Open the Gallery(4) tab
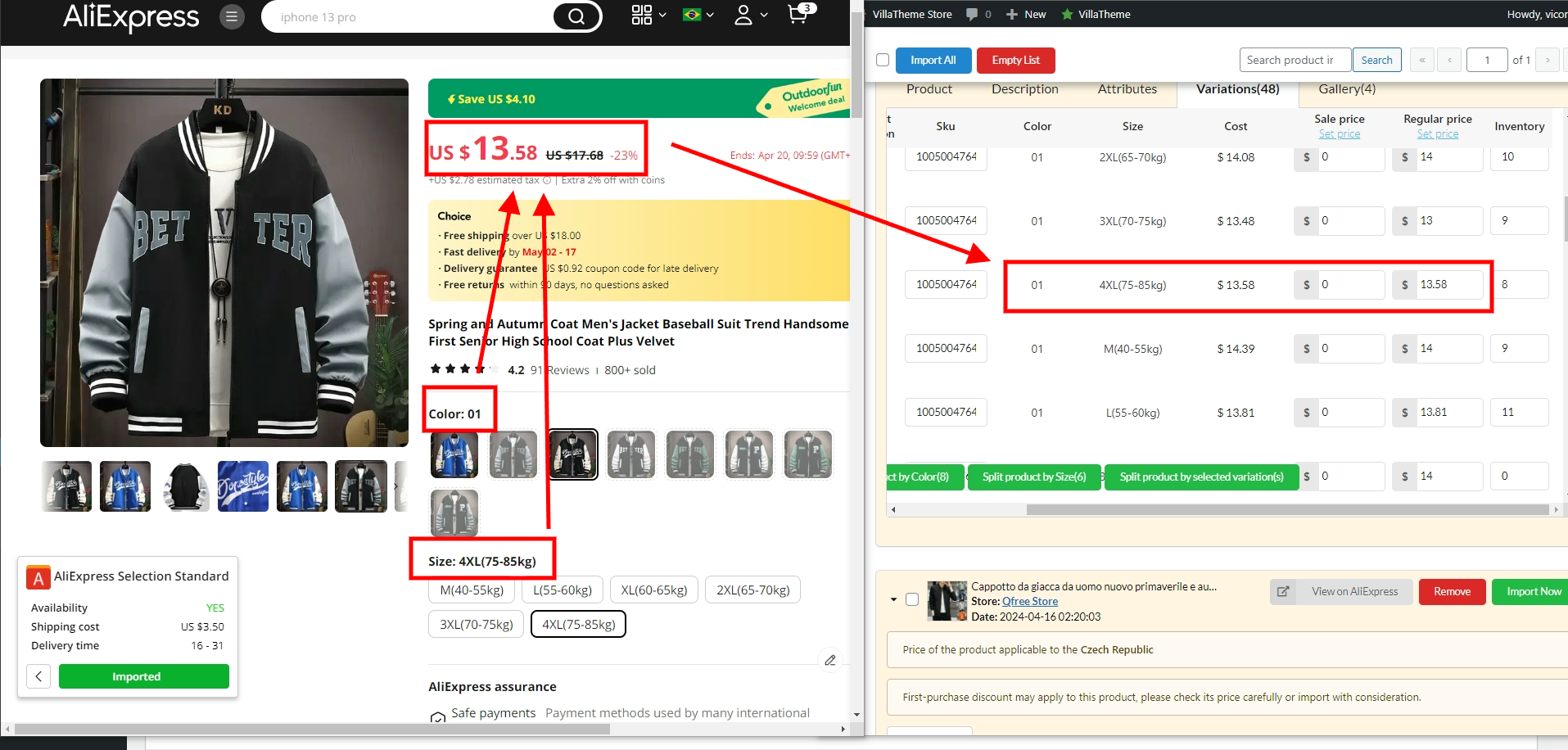1568x750 pixels. 1347,89
